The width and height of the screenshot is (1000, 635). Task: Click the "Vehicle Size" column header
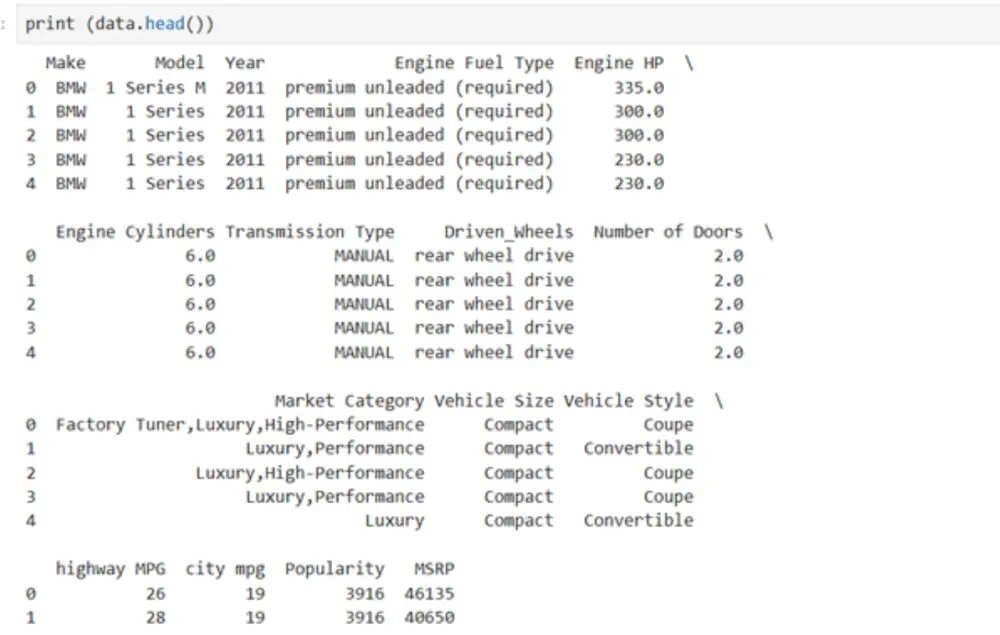click(494, 401)
